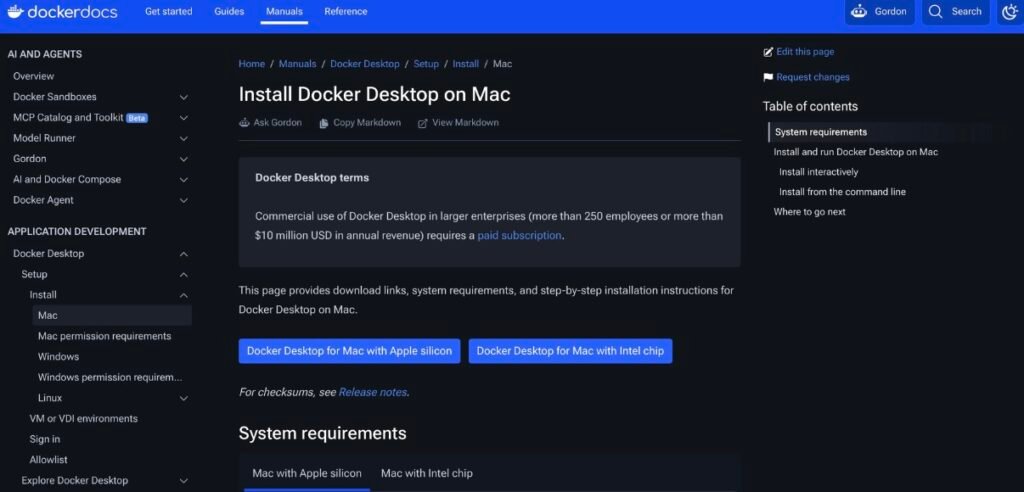Download Docker Desktop for Mac with Apple silicon
The width and height of the screenshot is (1024, 492).
point(349,351)
